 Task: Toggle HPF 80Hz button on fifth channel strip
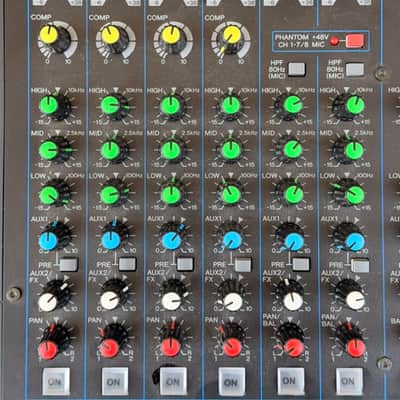[297, 69]
